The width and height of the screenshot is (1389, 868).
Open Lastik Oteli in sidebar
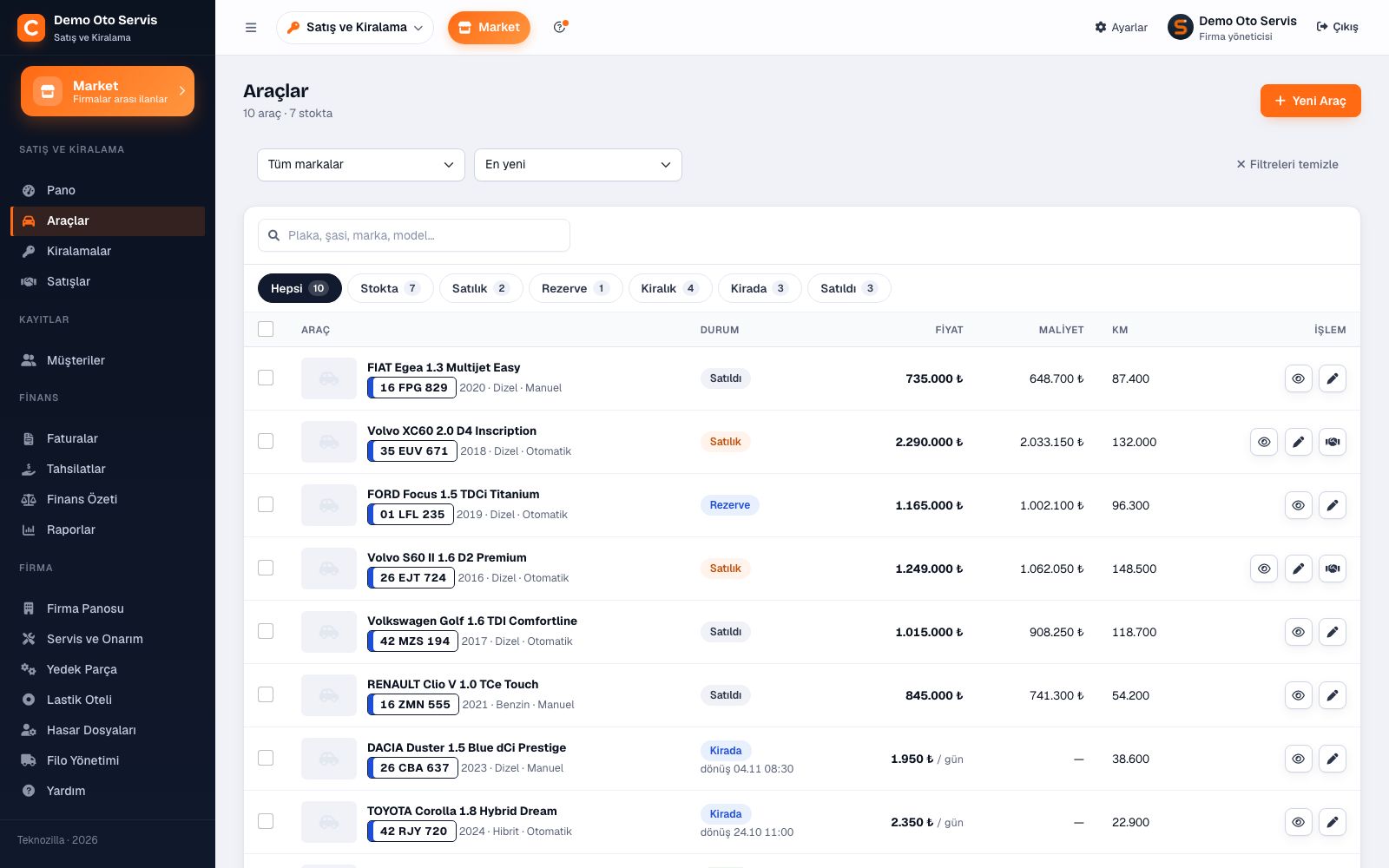coord(108,700)
